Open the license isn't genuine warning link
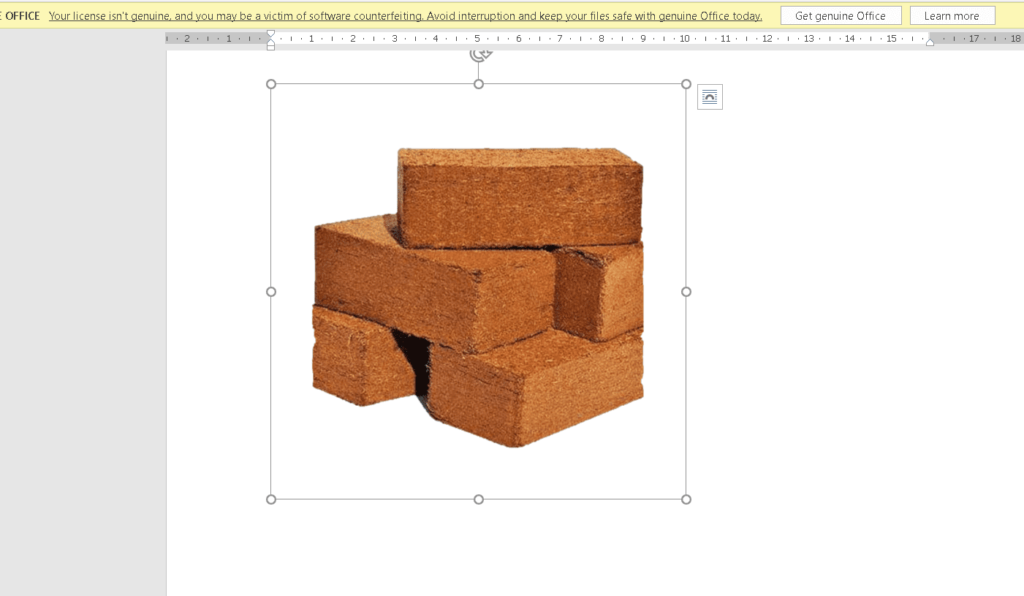The width and height of the screenshot is (1024, 596). tap(405, 16)
